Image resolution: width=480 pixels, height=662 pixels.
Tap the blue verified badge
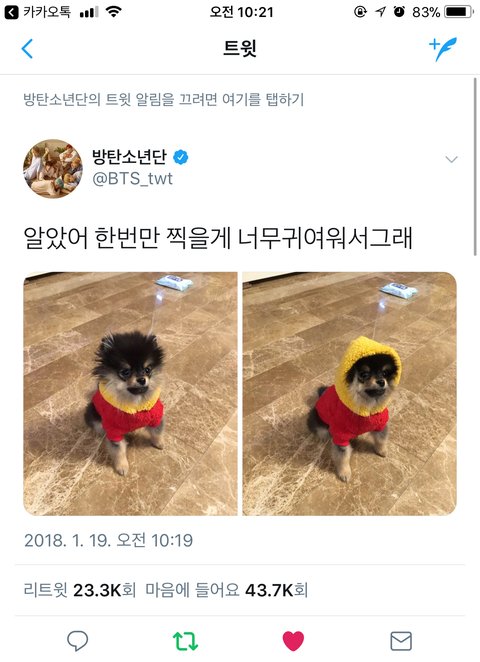181,157
